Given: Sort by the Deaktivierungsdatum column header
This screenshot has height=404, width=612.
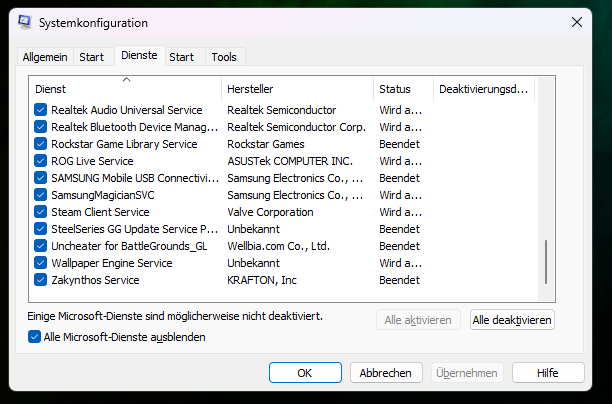Looking at the screenshot, I should 484,89.
